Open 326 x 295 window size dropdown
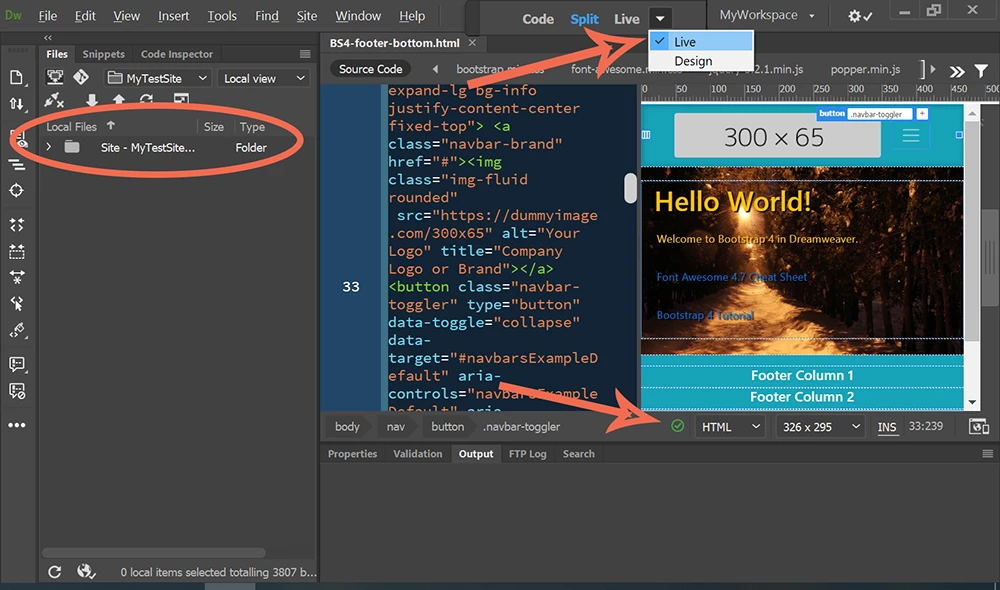This screenshot has height=590, width=1000. 821,427
